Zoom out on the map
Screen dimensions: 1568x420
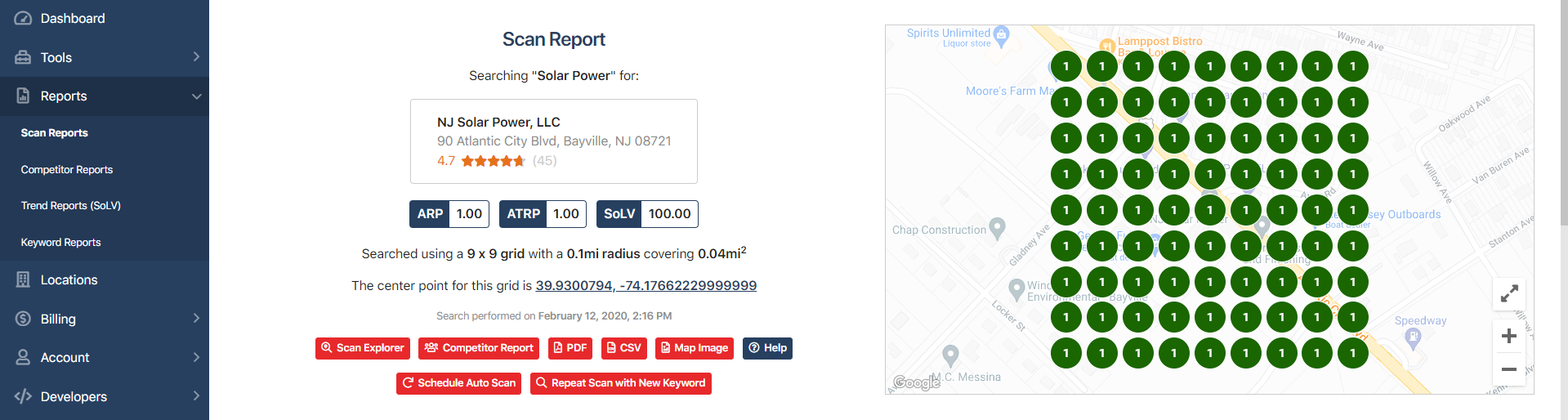point(1509,369)
